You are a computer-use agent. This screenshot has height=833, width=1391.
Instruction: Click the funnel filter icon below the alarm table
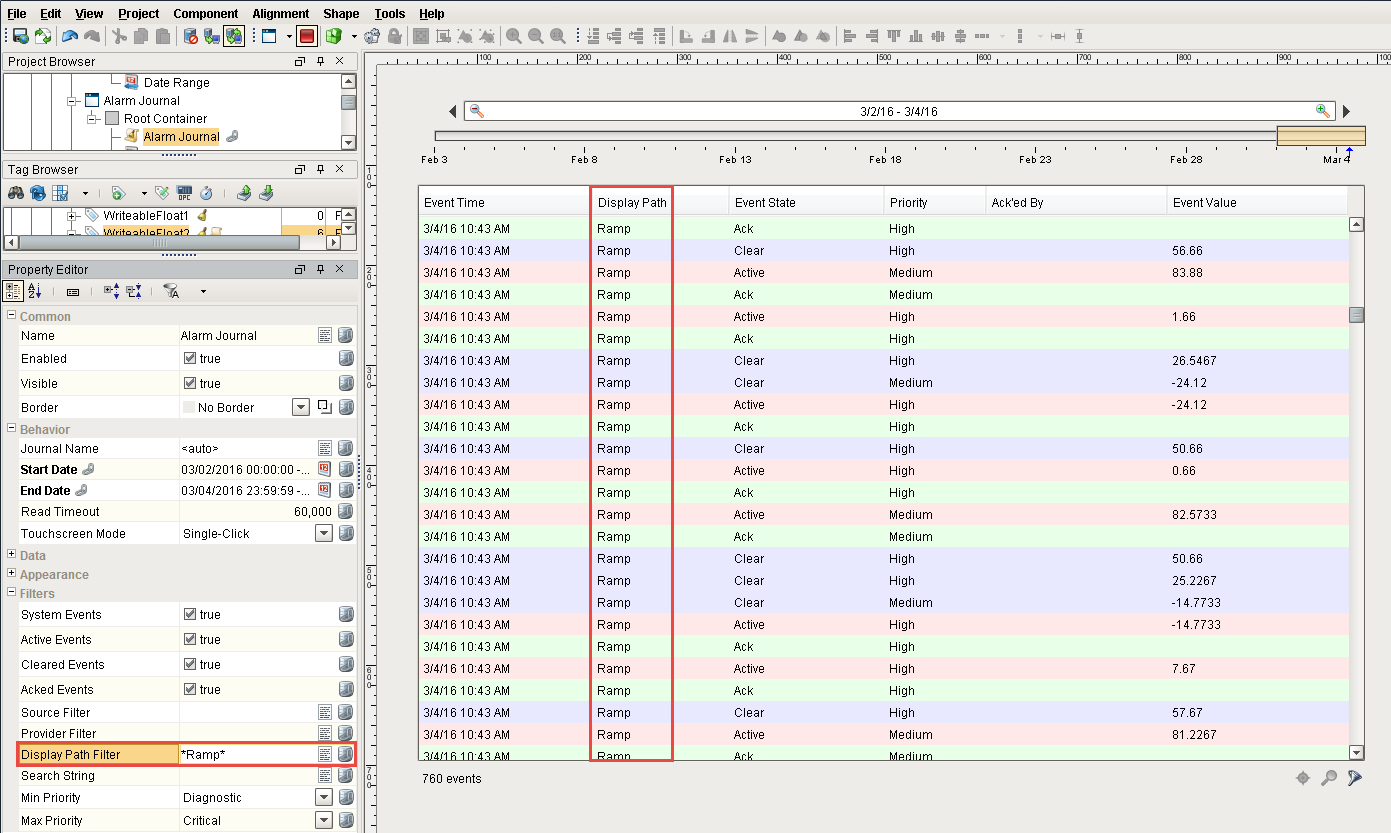(x=1354, y=777)
